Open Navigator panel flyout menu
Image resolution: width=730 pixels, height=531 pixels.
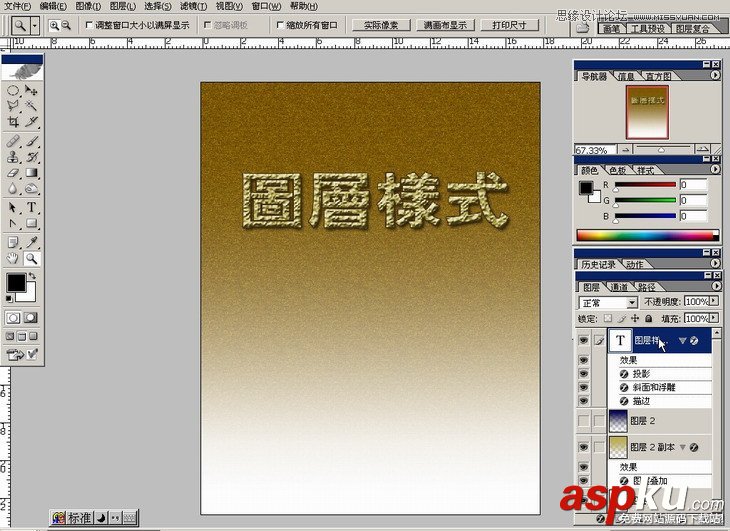point(716,75)
